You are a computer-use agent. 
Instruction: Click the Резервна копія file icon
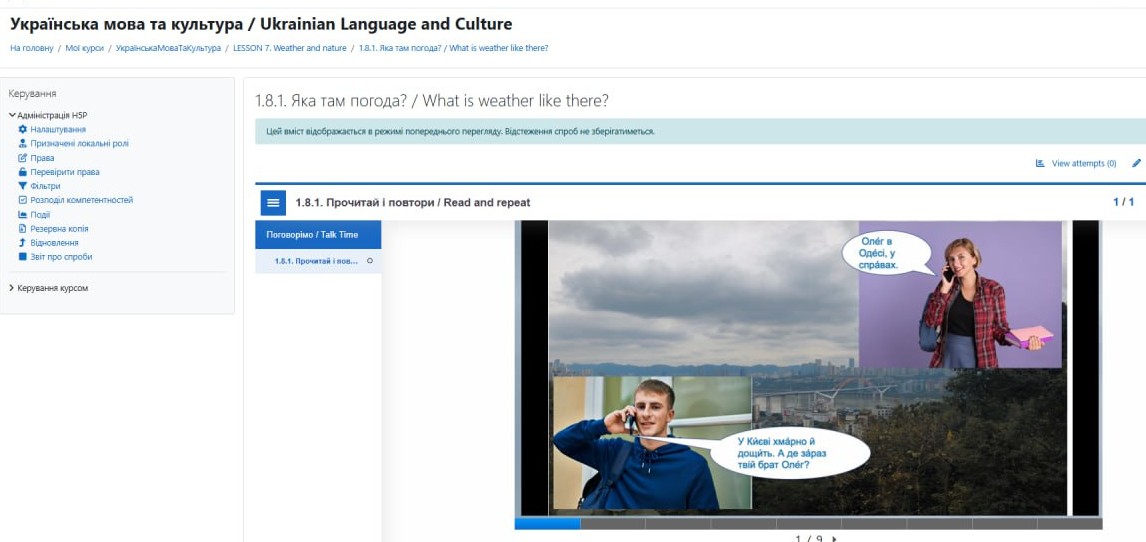click(x=23, y=228)
